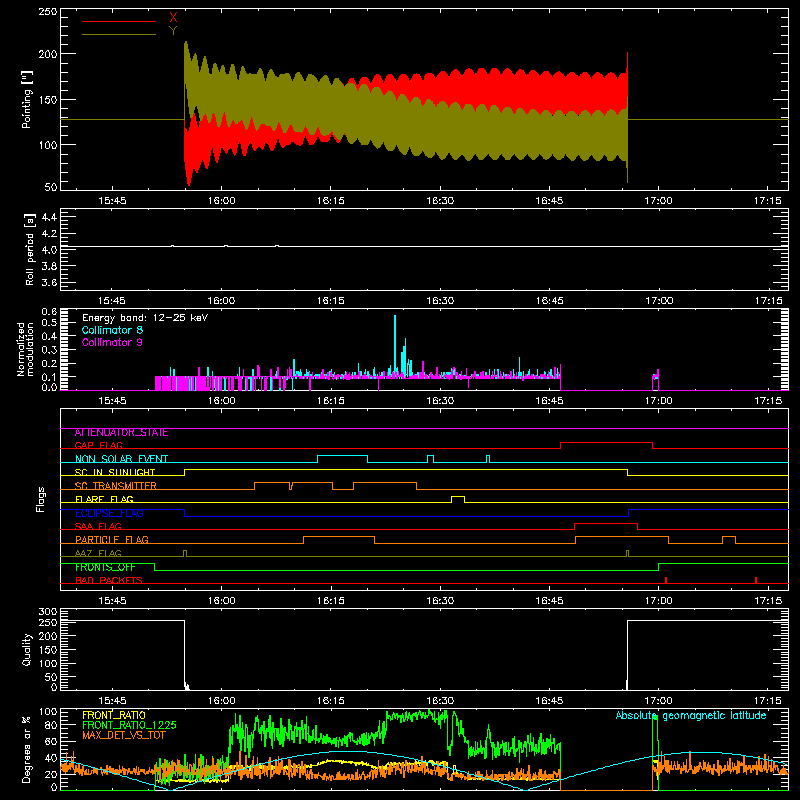The width and height of the screenshot is (800, 800).
Task: Click the first BAD_PACKETS tick near 17:01
Action: click(x=666, y=580)
